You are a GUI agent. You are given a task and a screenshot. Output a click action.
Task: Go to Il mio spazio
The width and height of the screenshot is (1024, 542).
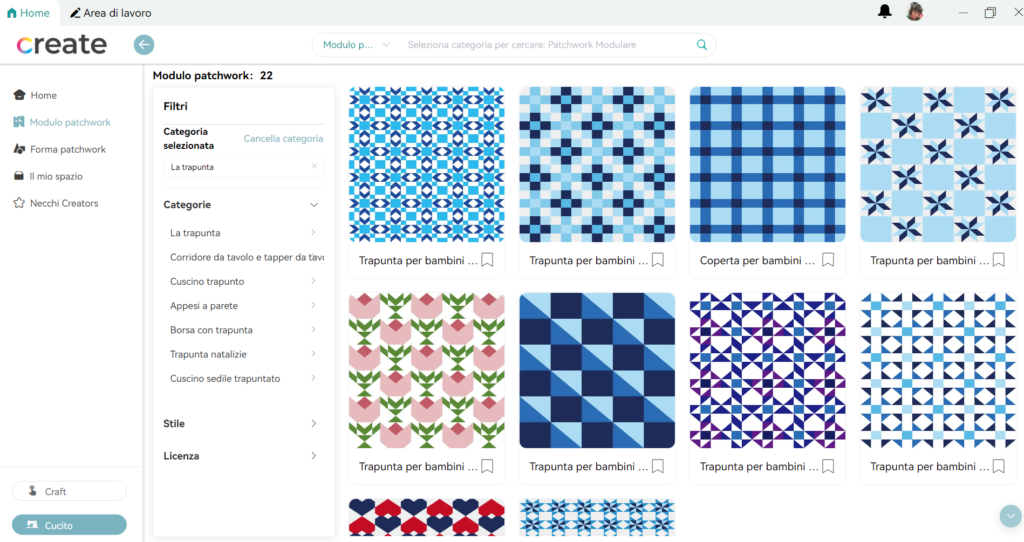55,176
